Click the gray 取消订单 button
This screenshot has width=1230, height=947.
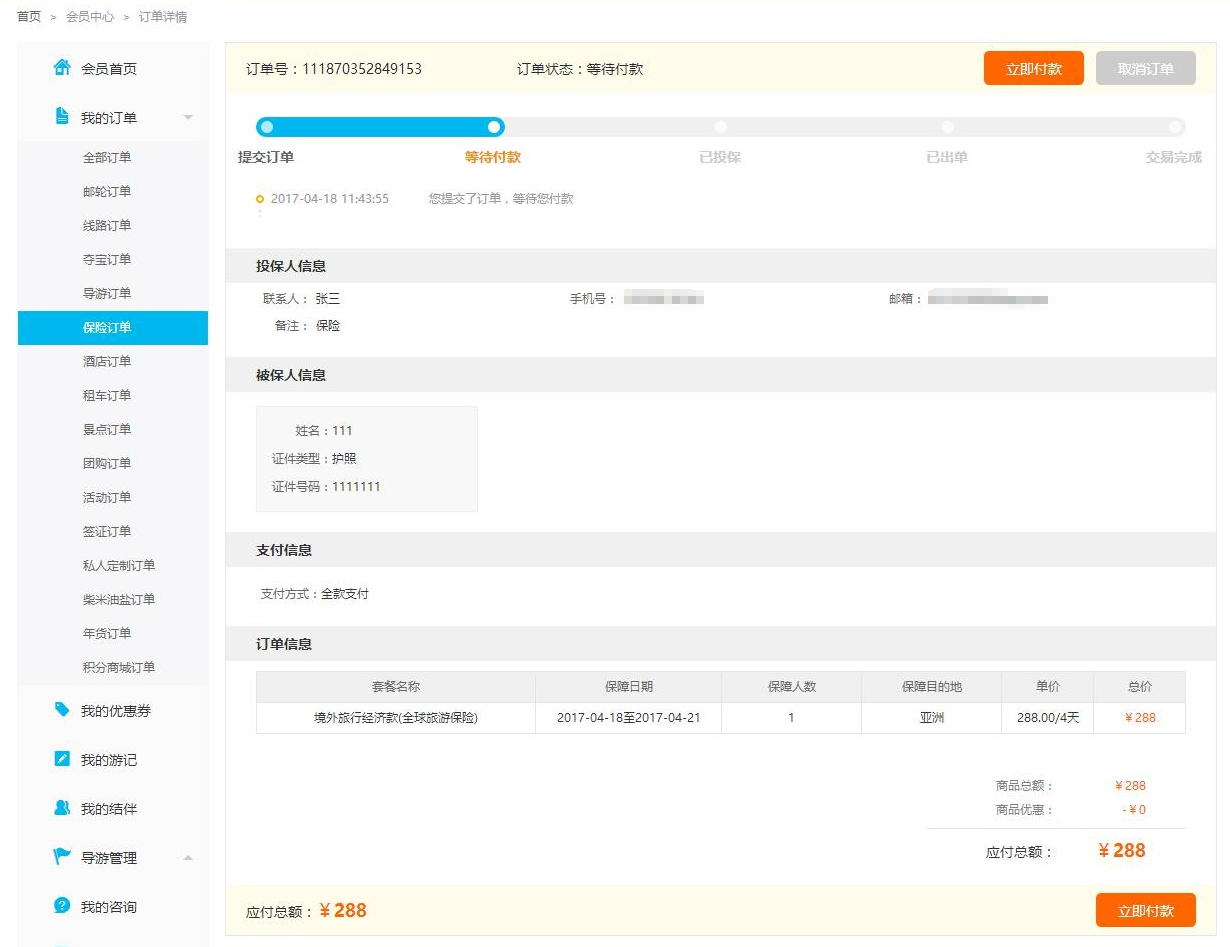click(x=1145, y=68)
